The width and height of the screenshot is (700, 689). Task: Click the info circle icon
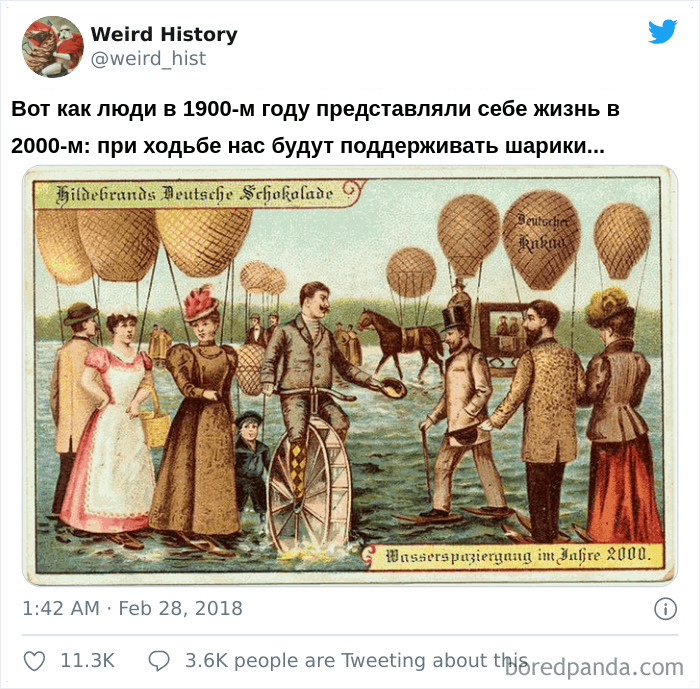click(x=665, y=609)
